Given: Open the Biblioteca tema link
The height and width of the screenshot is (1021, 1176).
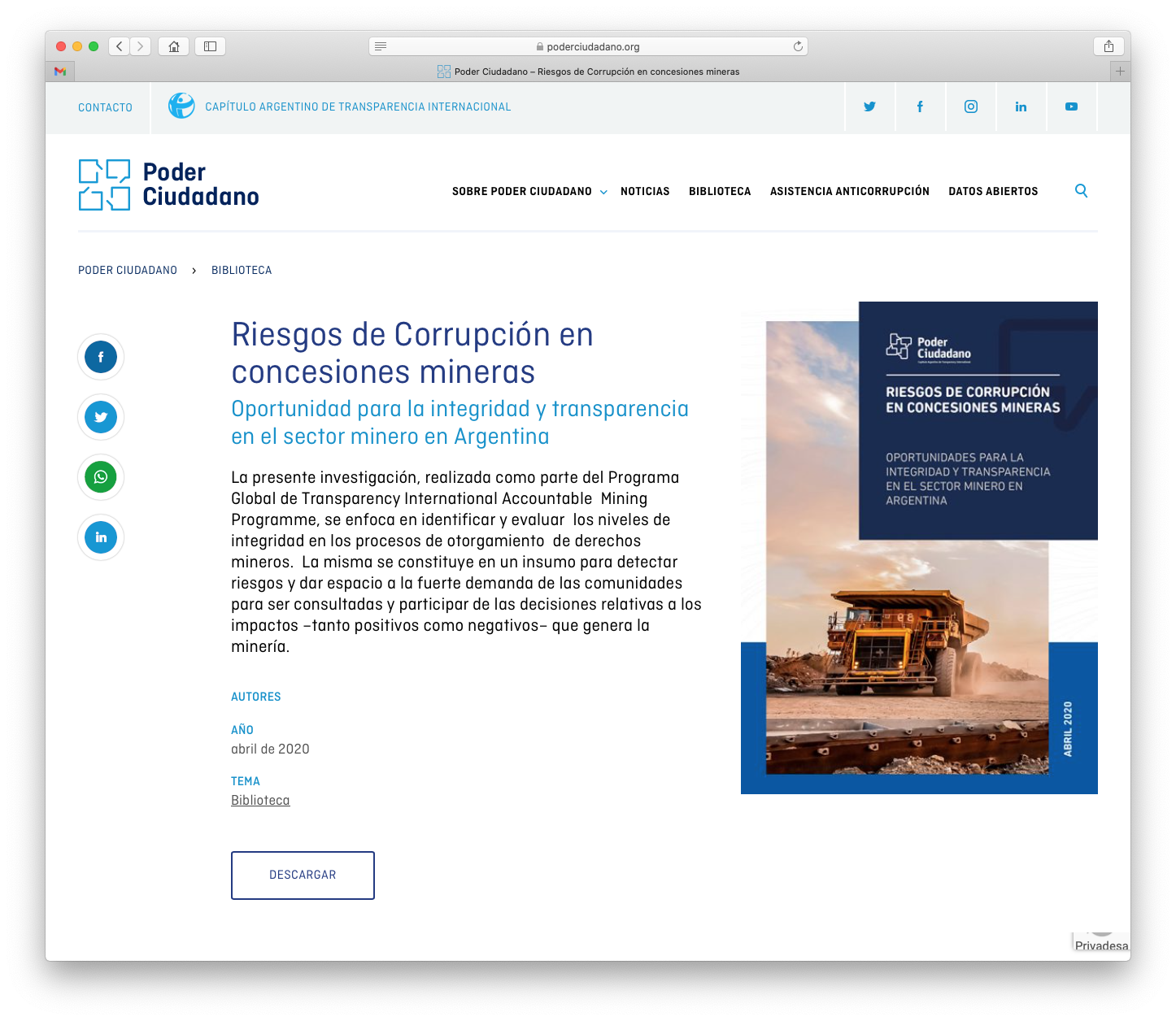Looking at the screenshot, I should (x=260, y=801).
